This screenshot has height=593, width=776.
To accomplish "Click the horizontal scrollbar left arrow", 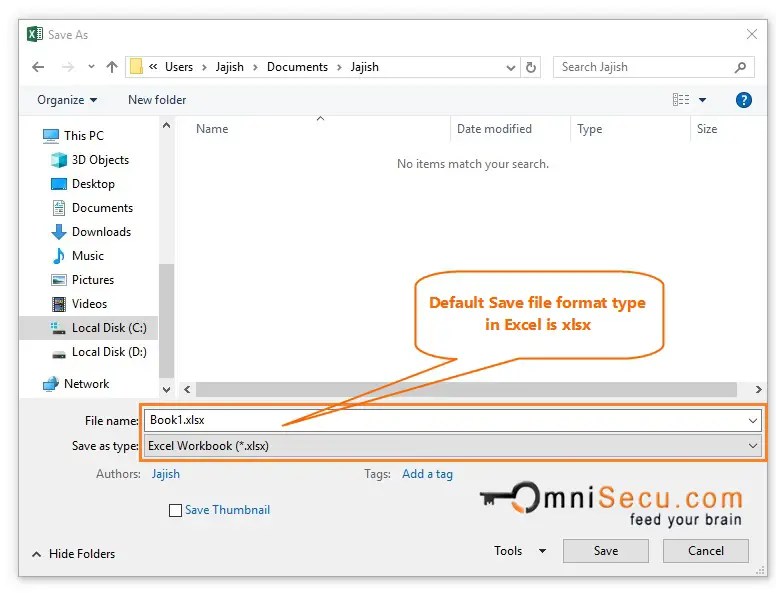I will (187, 390).
